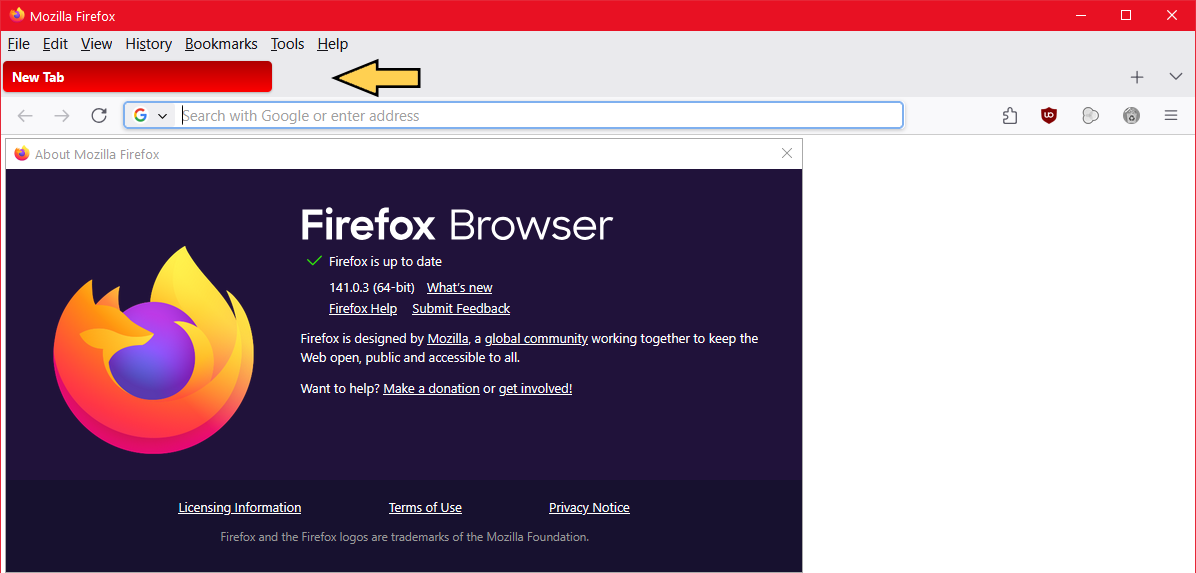This screenshot has width=1196, height=573.
Task: Open a new tab with plus button
Action: coord(1137,77)
